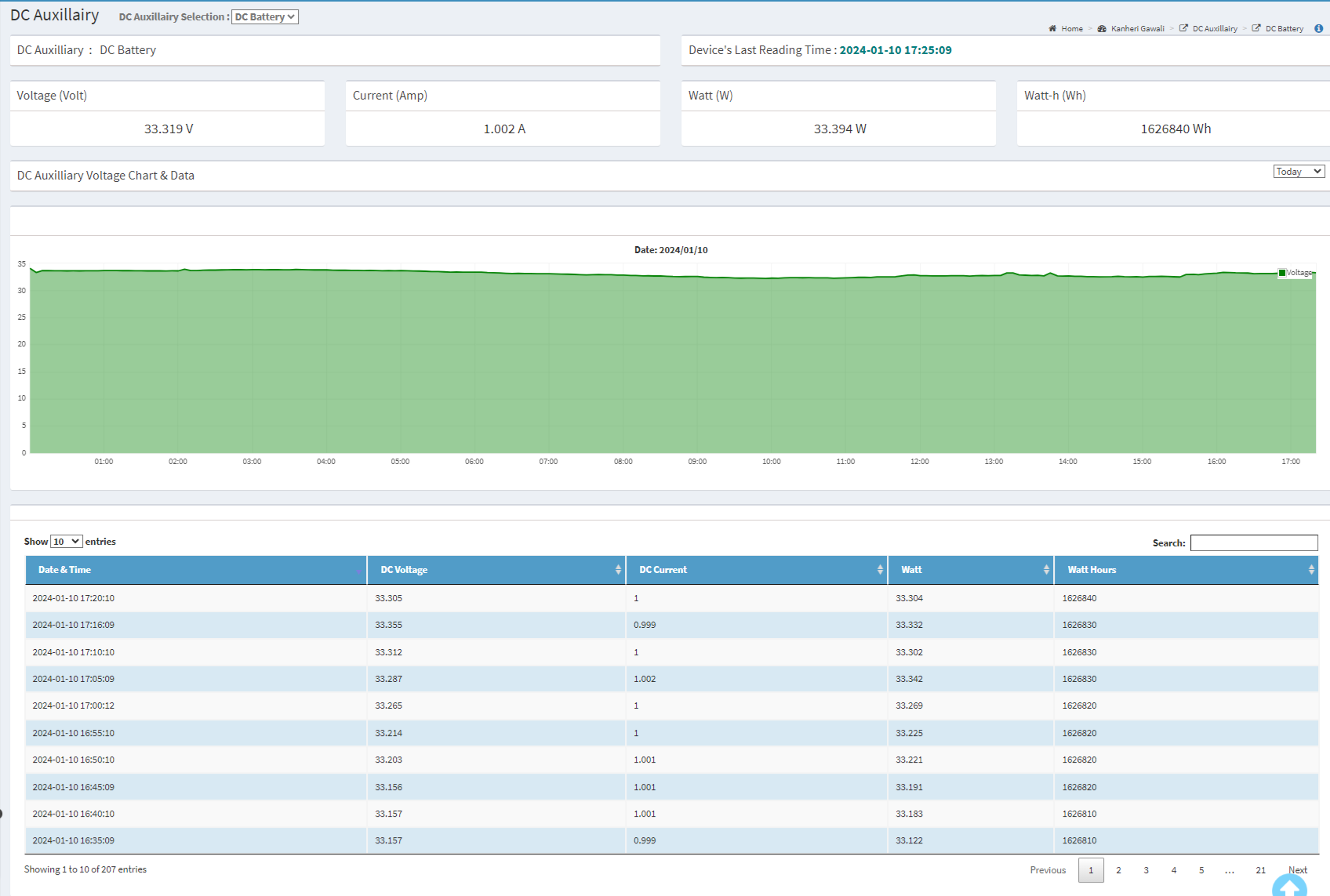Click the Previous pagination button
This screenshot has height=896, width=1330.
pos(1048,870)
